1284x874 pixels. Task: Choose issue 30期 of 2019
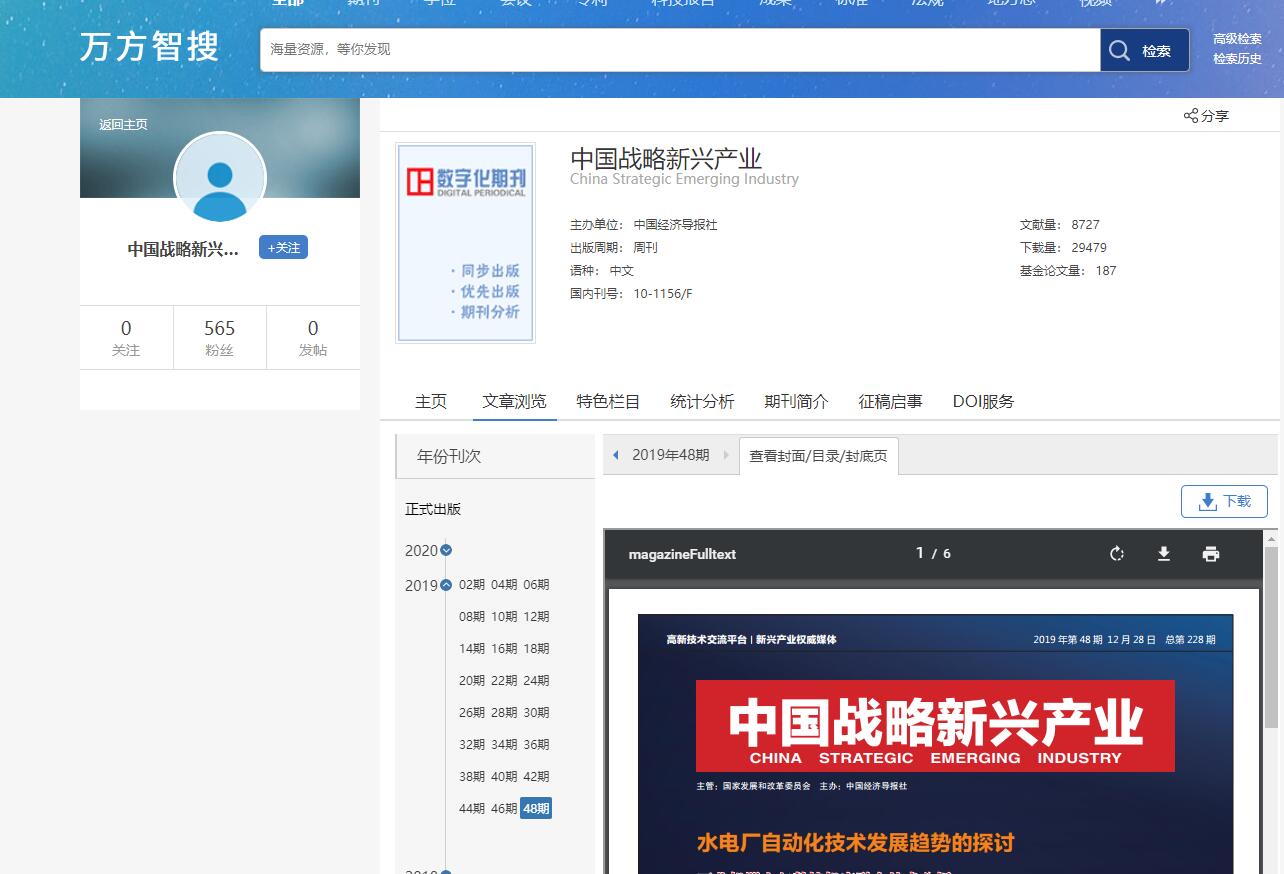536,713
